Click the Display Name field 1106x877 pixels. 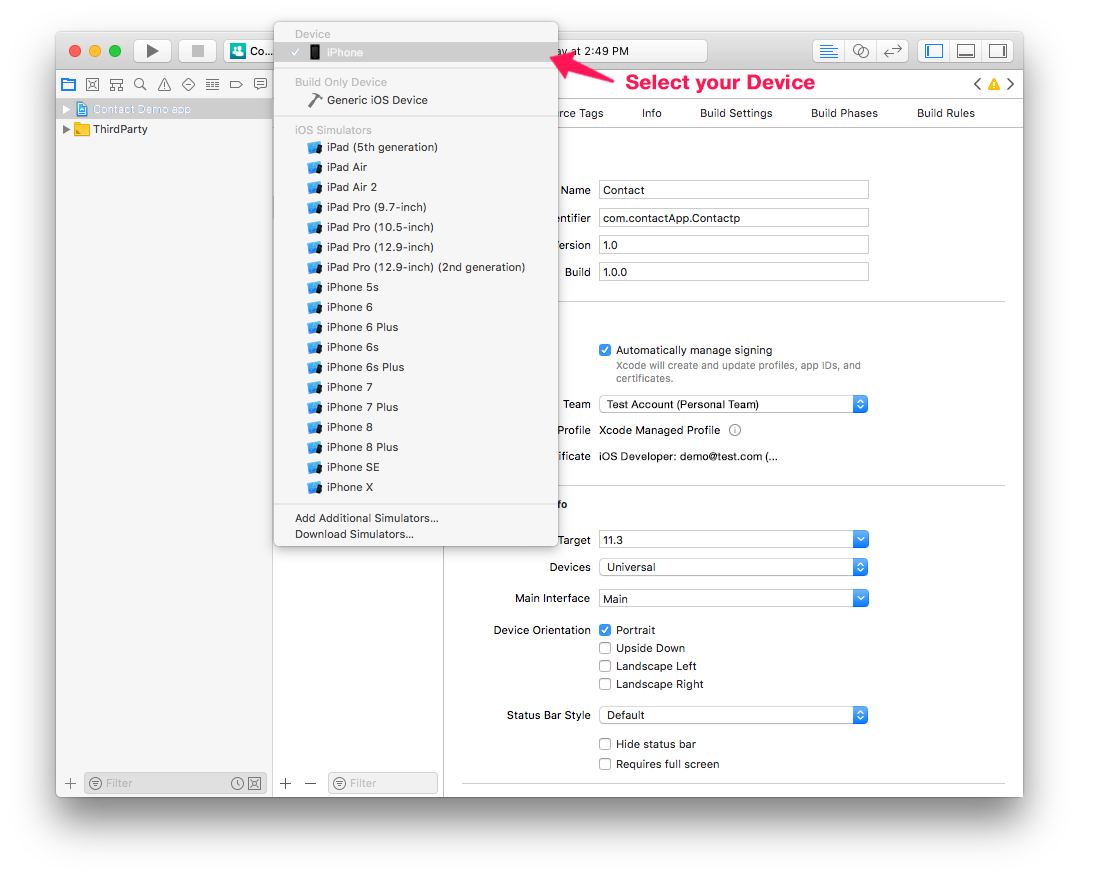tap(734, 190)
